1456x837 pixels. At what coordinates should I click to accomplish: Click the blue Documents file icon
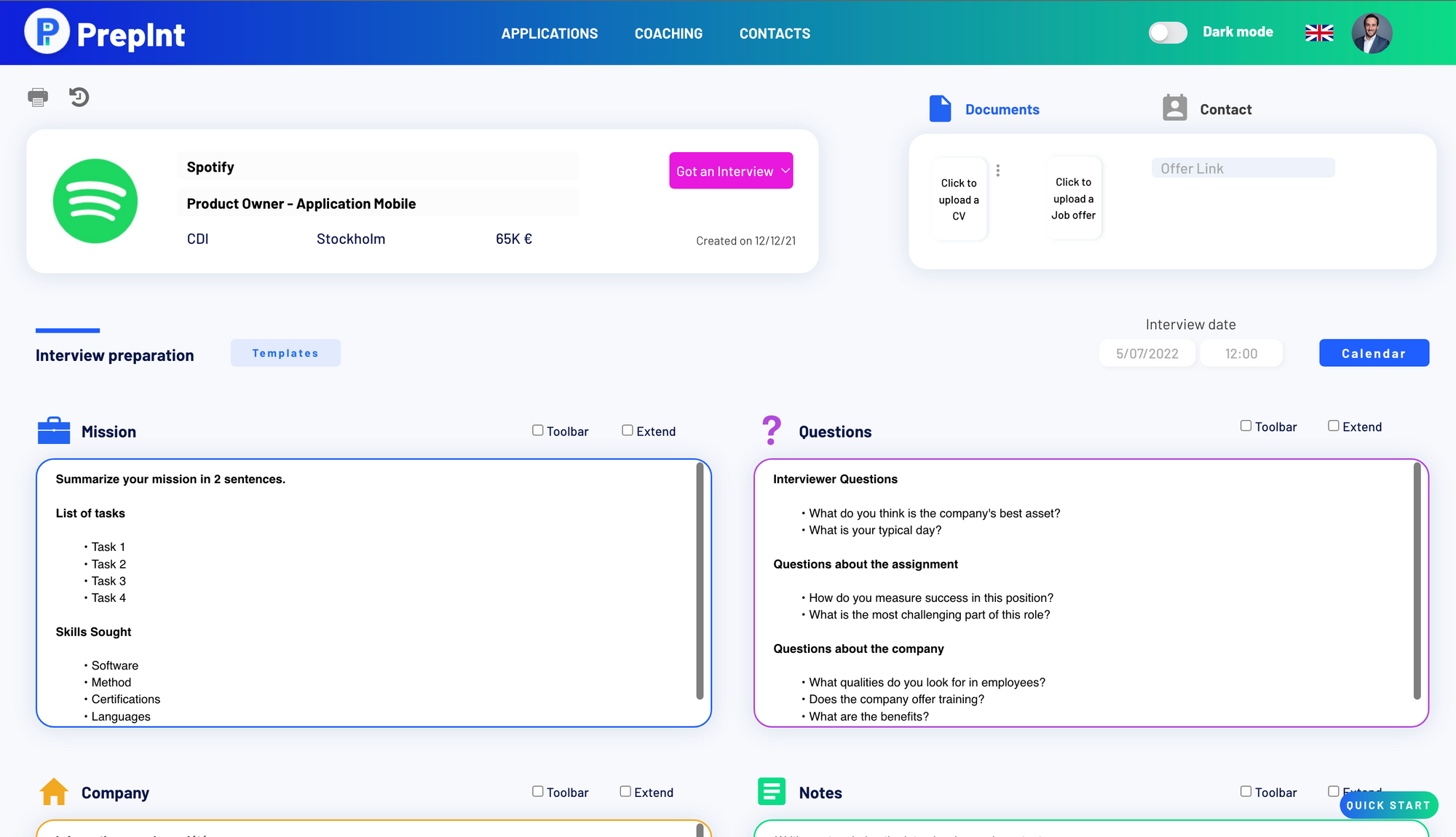click(x=940, y=108)
